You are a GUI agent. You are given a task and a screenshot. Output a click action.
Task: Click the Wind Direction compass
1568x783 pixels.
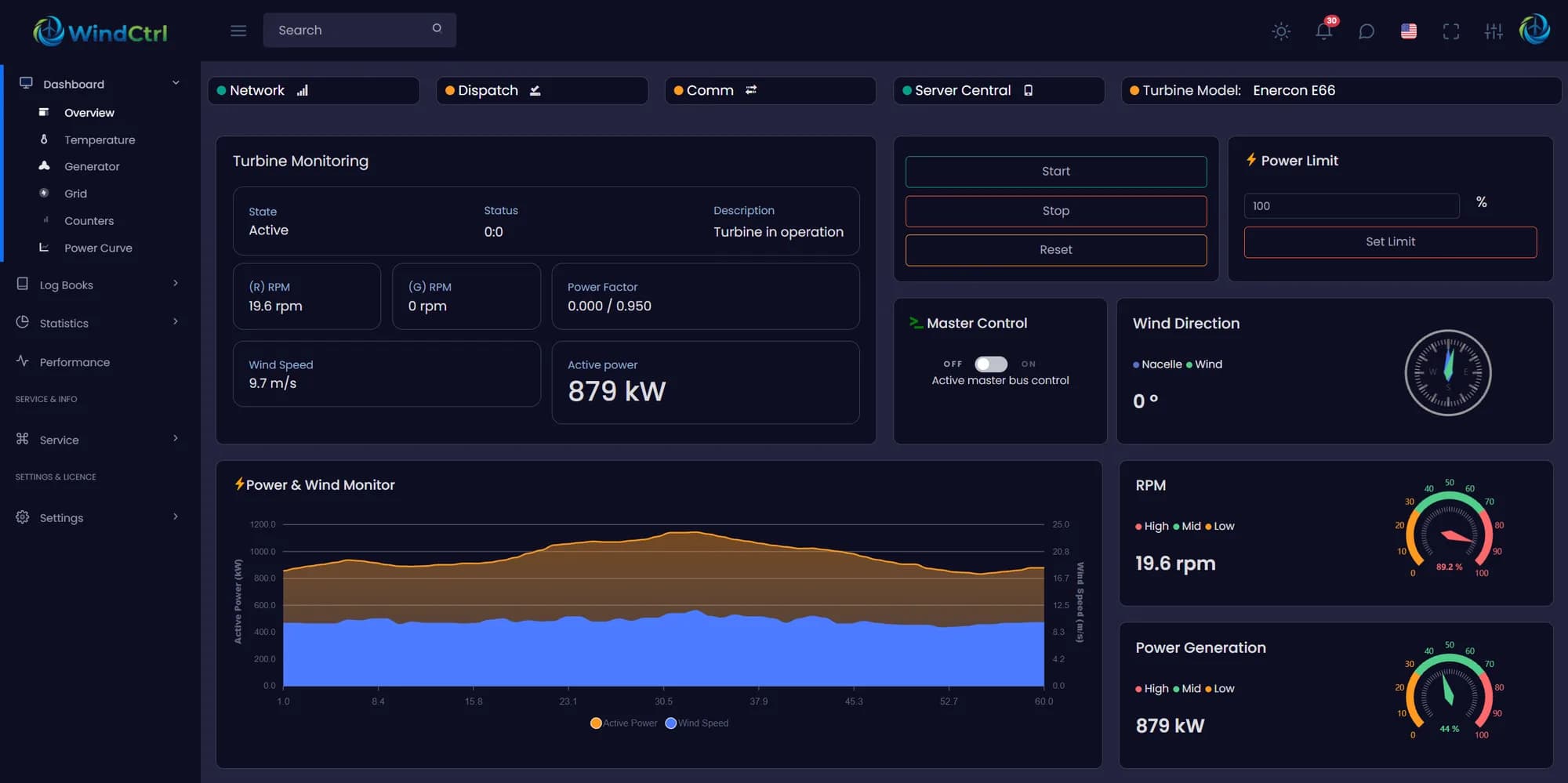(x=1447, y=372)
